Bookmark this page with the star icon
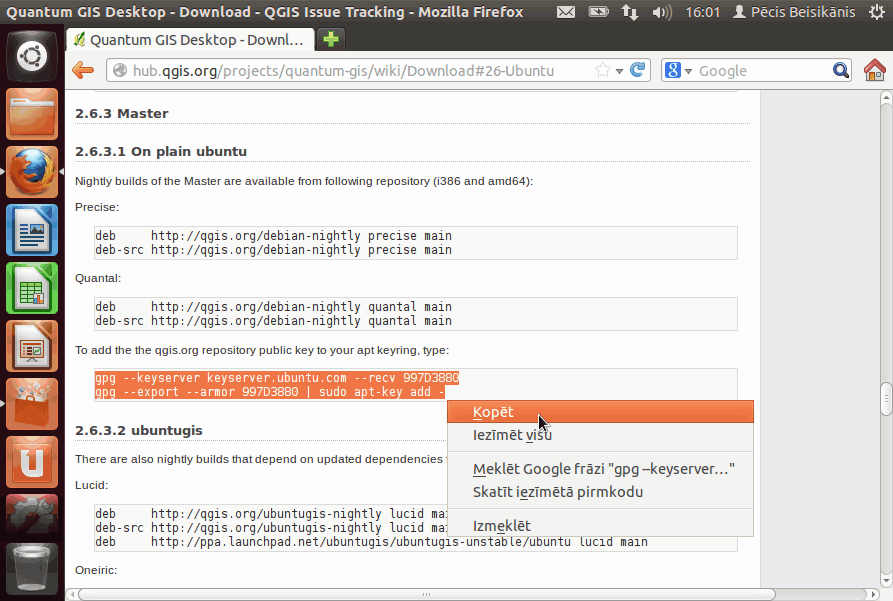Image resolution: width=893 pixels, height=601 pixels. pyautogui.click(x=603, y=71)
